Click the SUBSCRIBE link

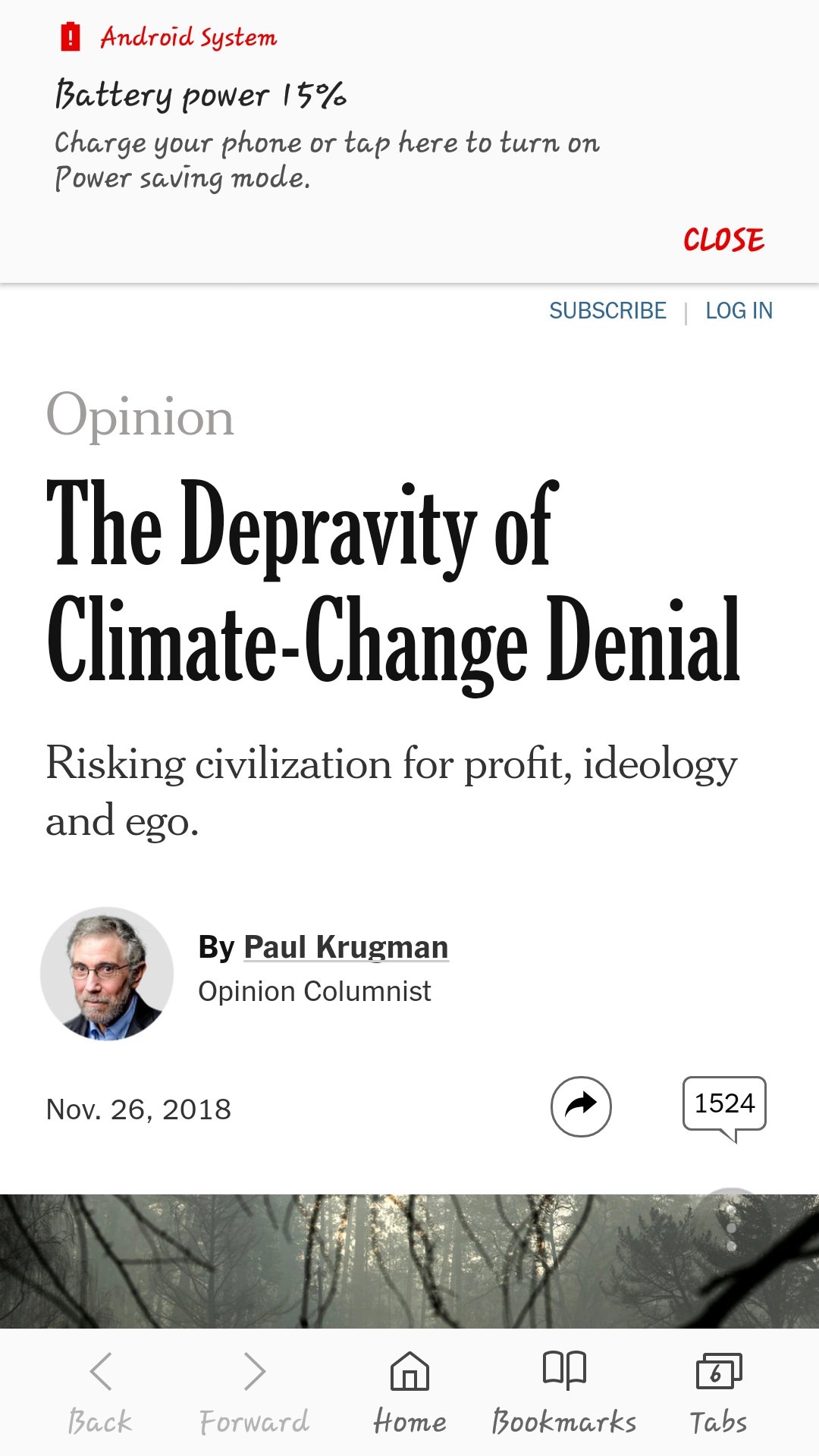[x=607, y=311]
